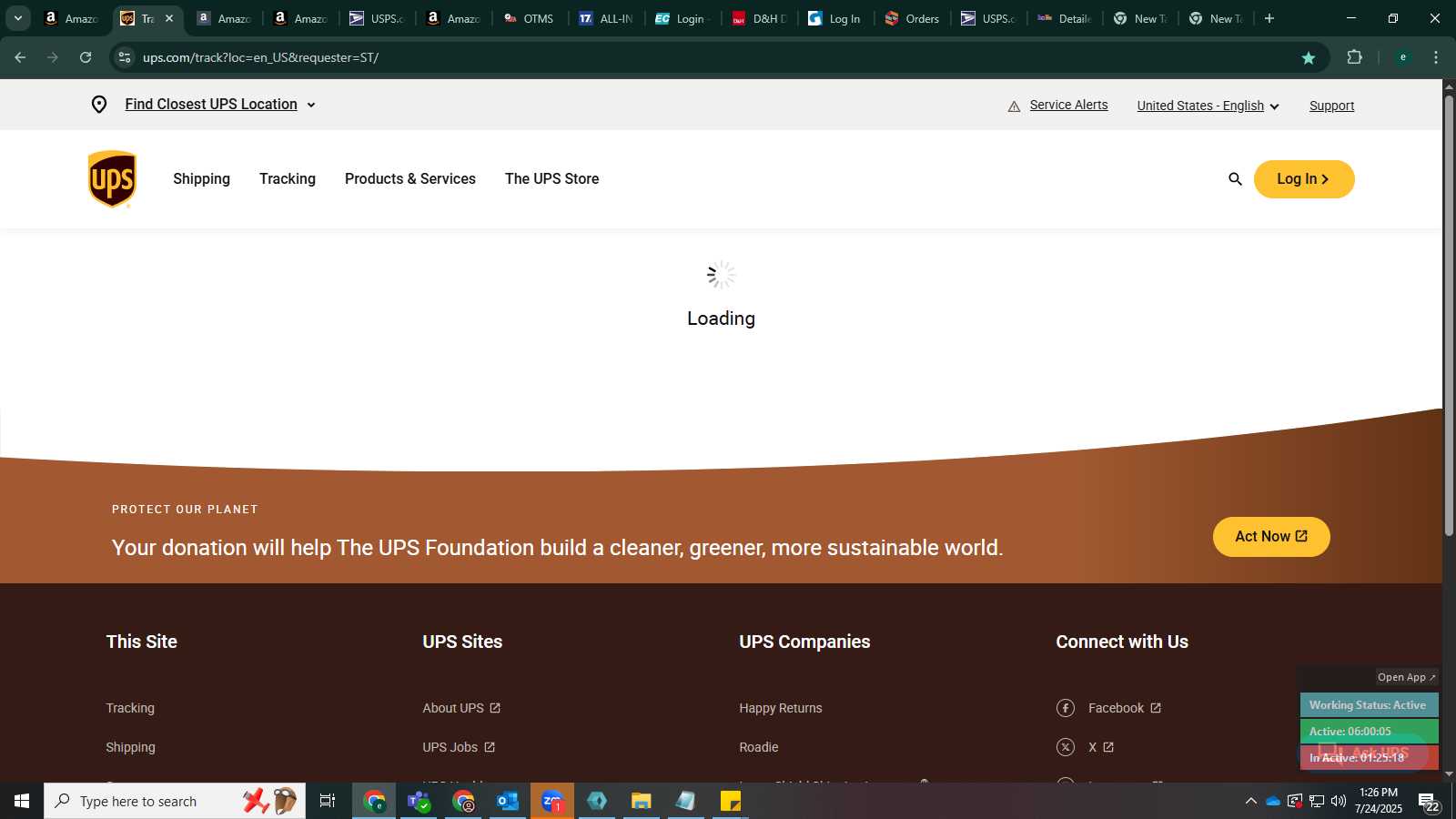This screenshot has width=1456, height=819.
Task: Open the volume control in system tray
Action: point(1339,801)
